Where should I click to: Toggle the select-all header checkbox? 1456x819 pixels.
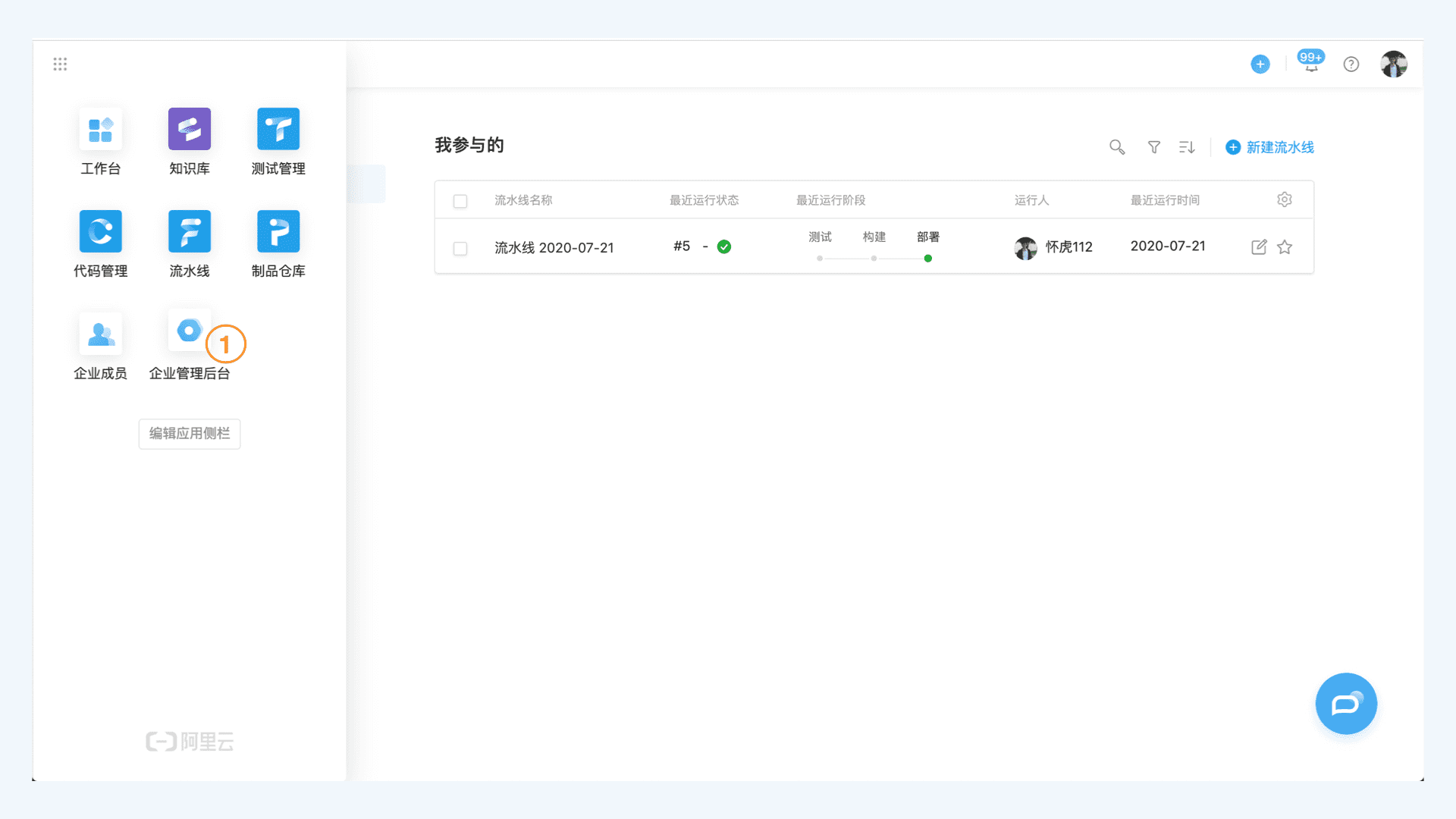click(x=460, y=201)
